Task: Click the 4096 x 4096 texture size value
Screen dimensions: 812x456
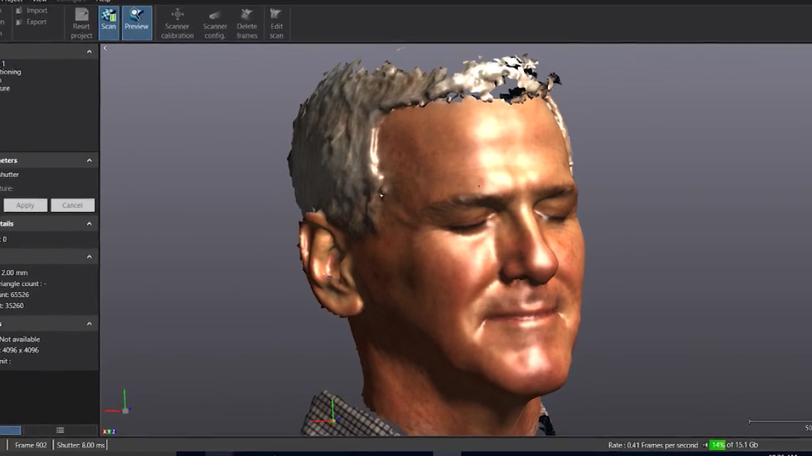Action: tap(20, 350)
